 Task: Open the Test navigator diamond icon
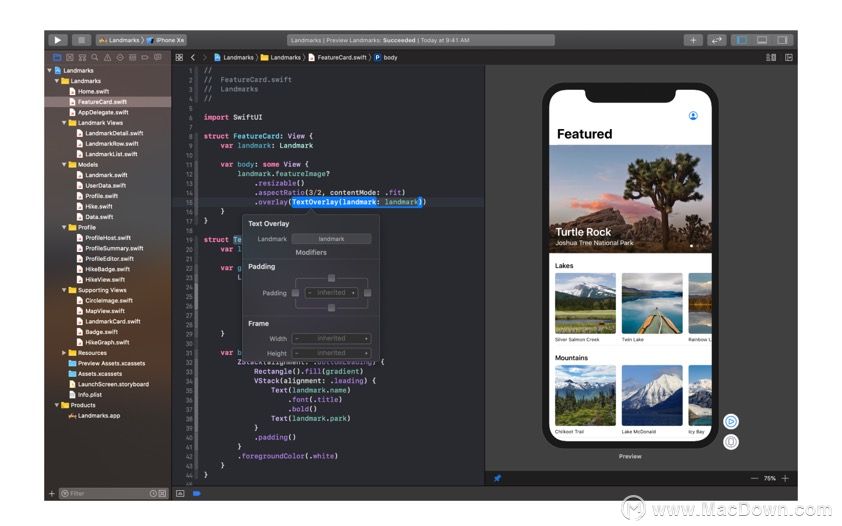120,57
